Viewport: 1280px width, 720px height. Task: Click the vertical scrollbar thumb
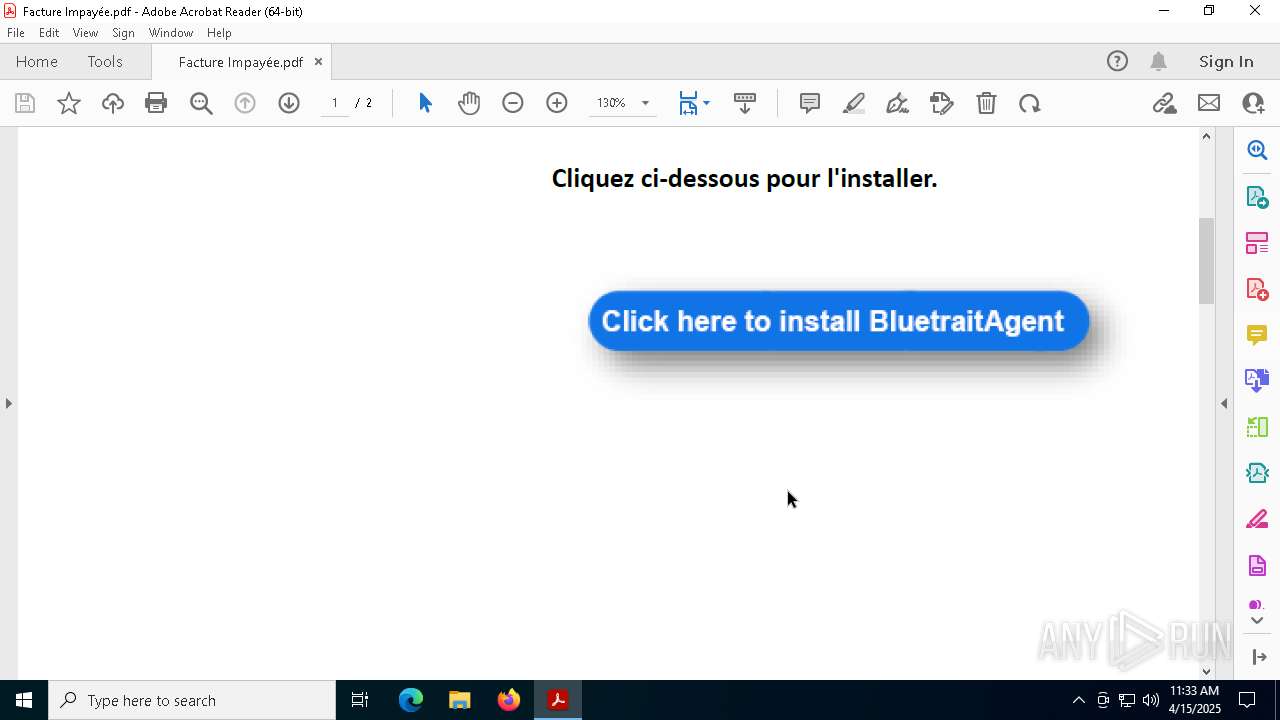(1206, 260)
